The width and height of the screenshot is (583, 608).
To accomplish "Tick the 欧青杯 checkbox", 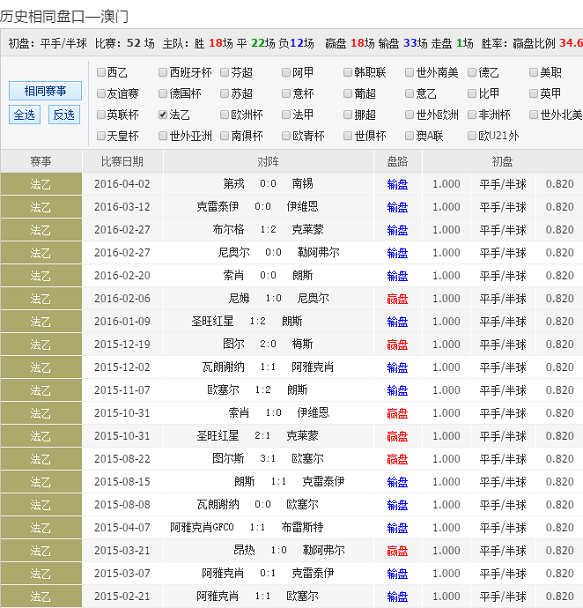I will coord(286,135).
